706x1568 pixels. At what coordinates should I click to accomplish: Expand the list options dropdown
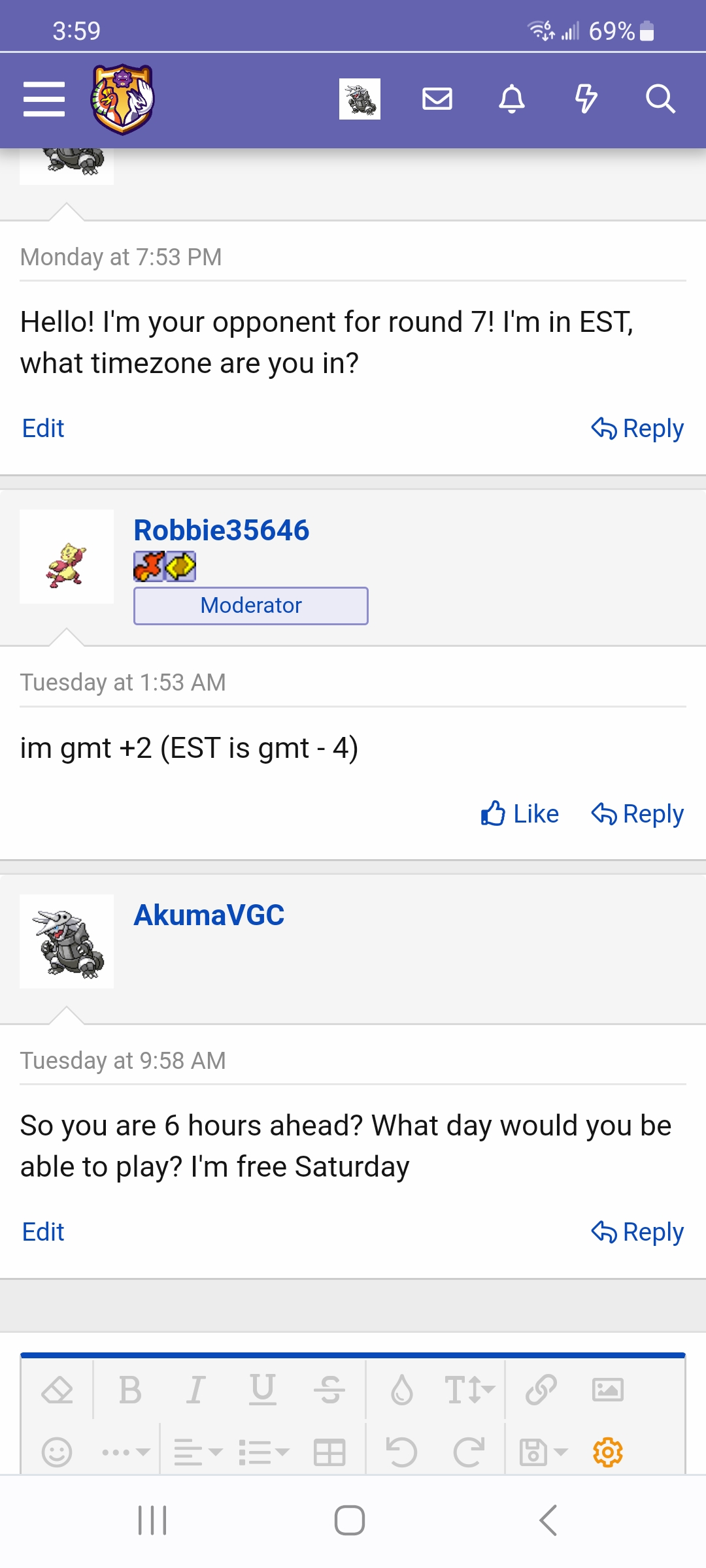click(263, 1453)
